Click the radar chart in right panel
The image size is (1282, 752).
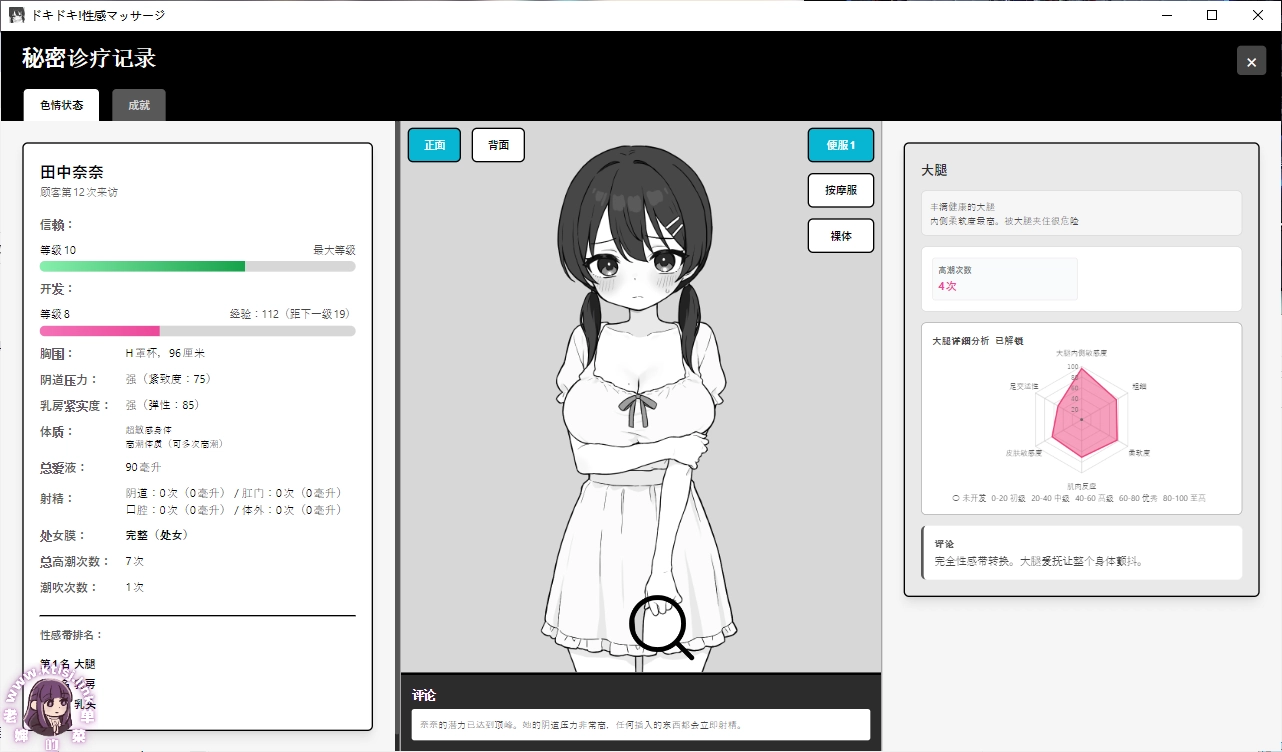click(1082, 416)
